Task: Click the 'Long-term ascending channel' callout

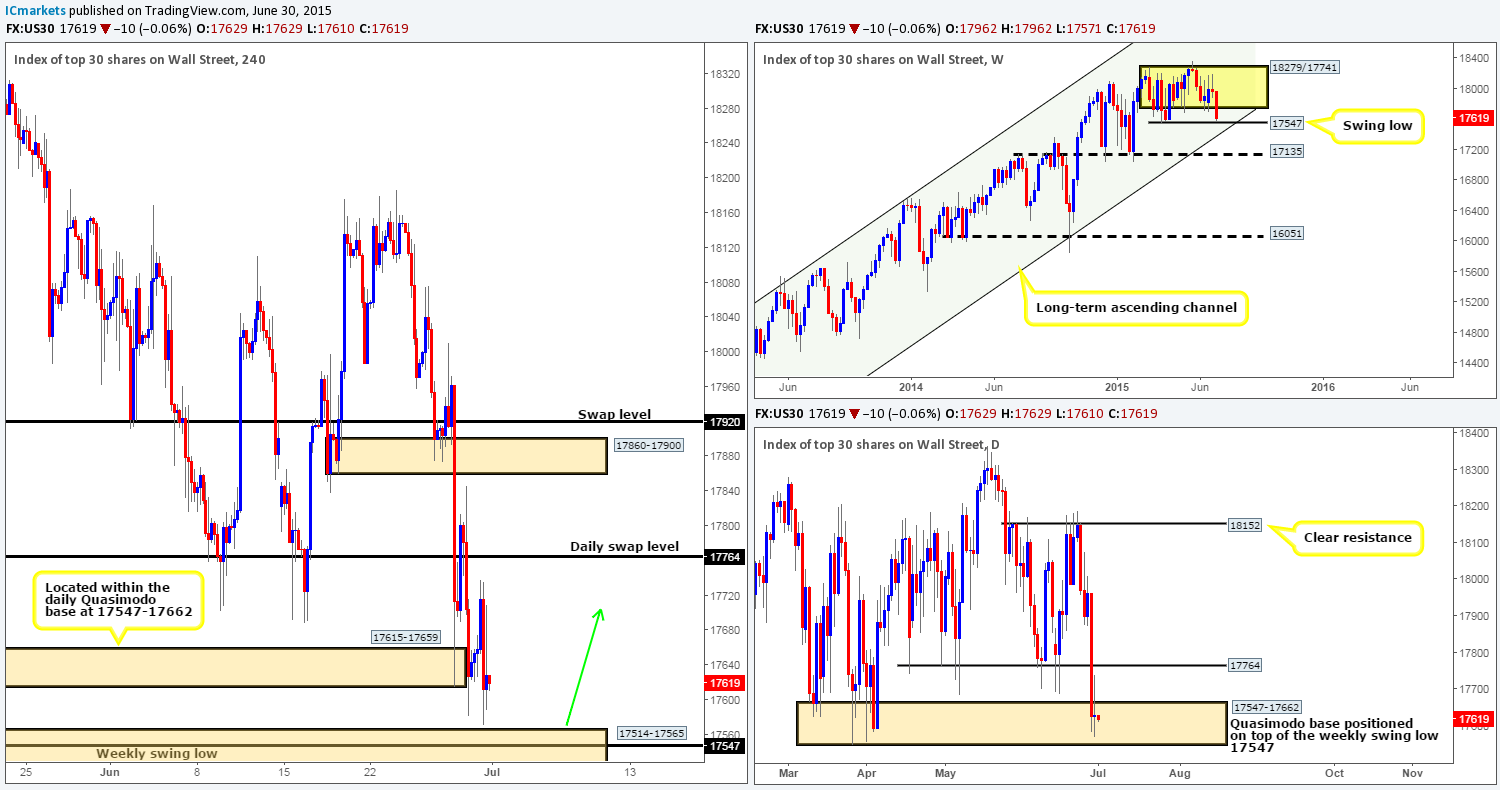Action: tap(1137, 307)
